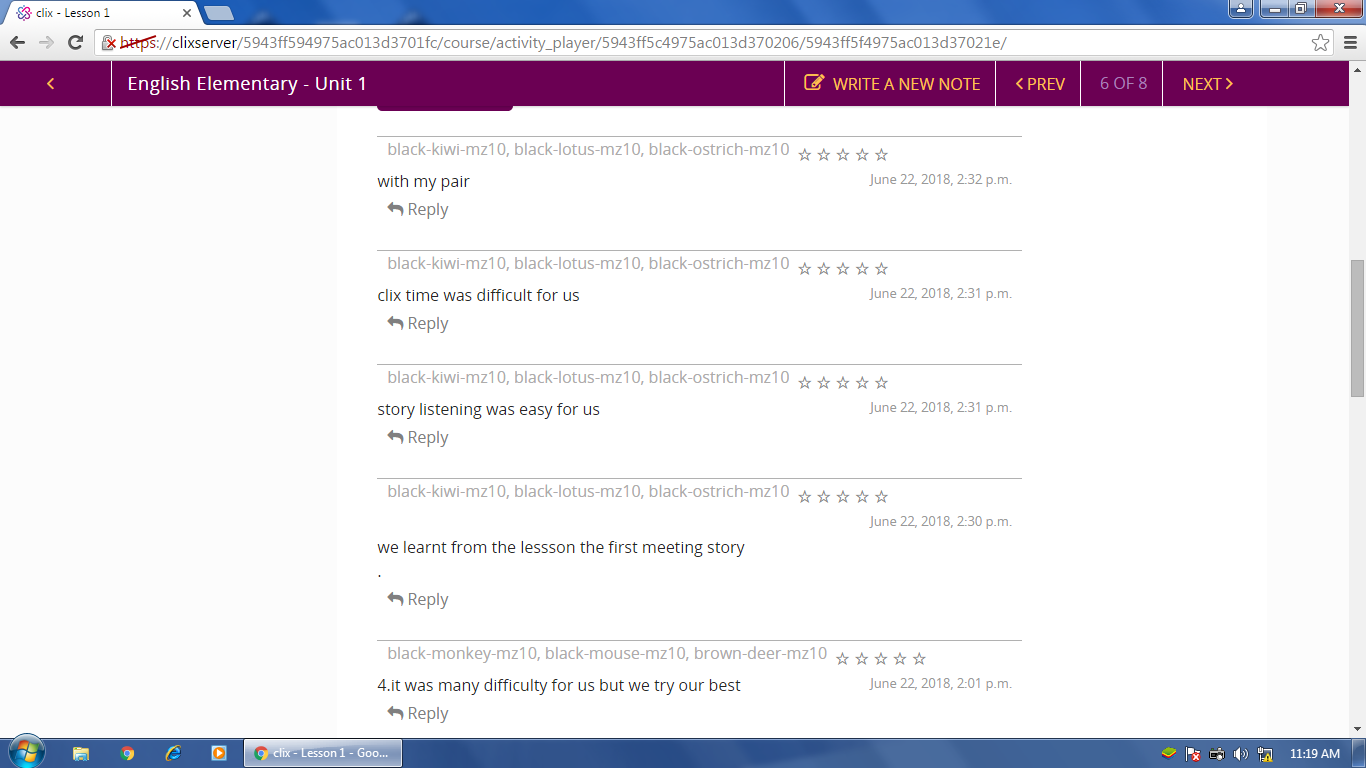Close the clix - Lesson 1 tab
The width and height of the screenshot is (1366, 768).
tap(187, 13)
